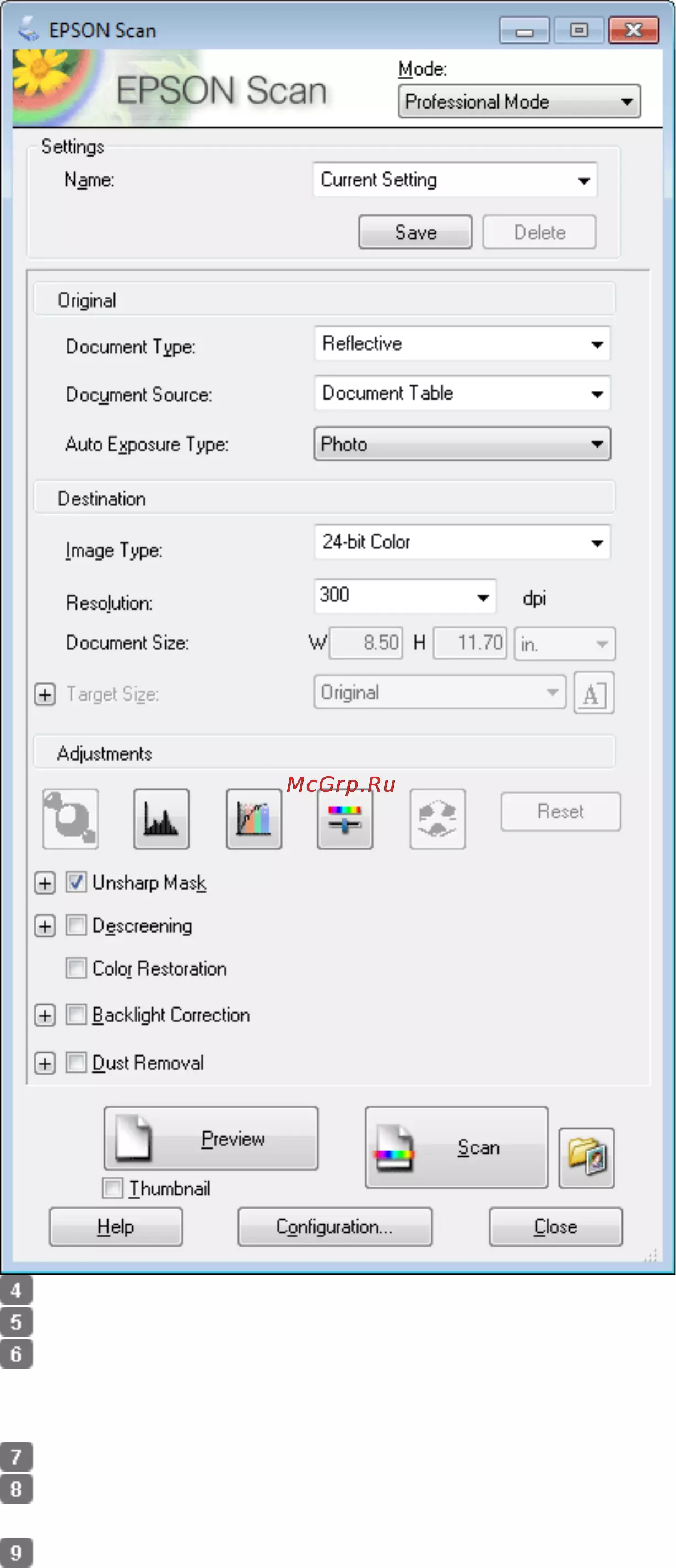676x1568 pixels.
Task: Open the Histogram Adjustment tool
Action: tap(161, 818)
